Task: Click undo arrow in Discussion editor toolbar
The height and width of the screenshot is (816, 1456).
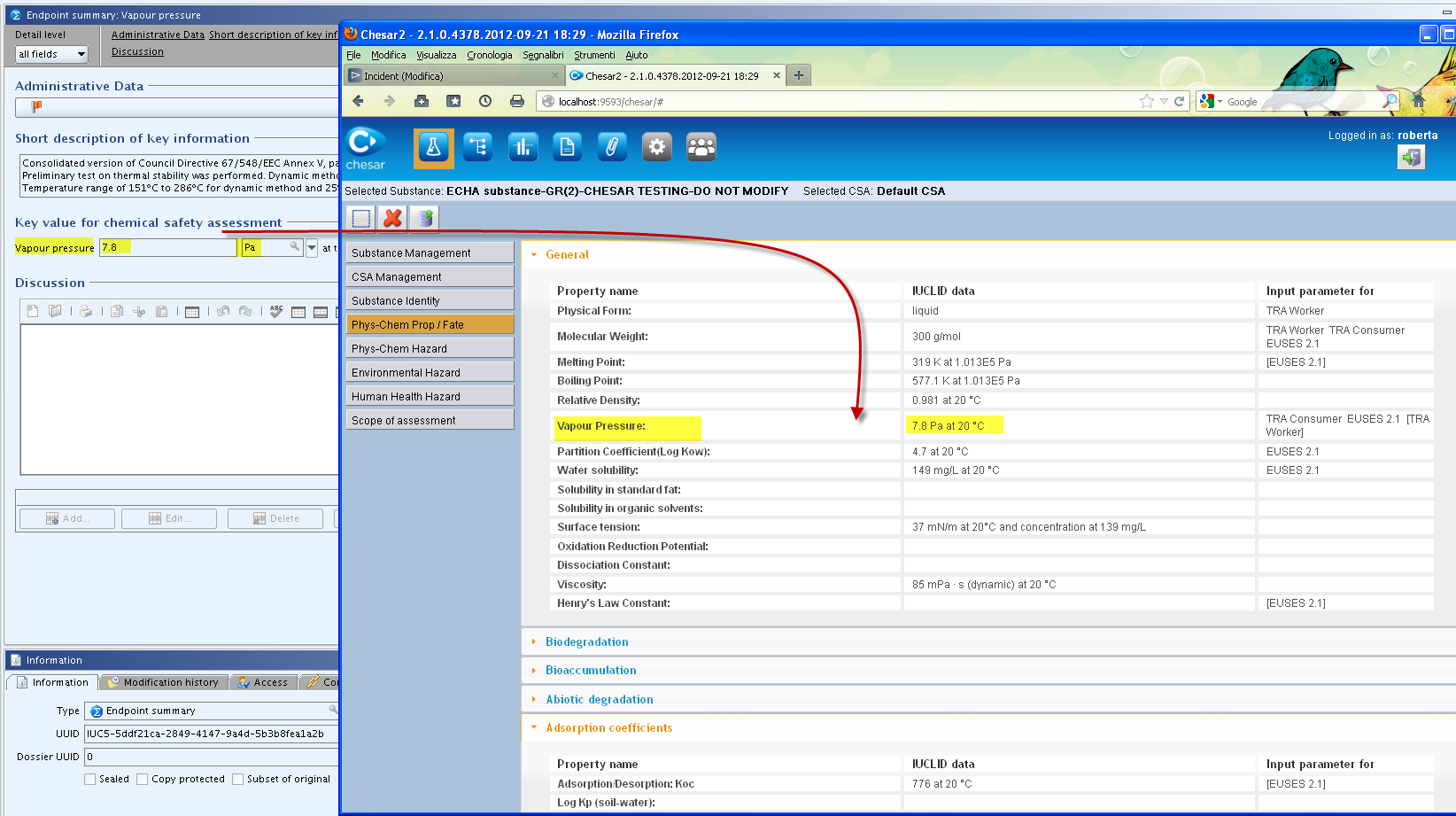Action: (x=223, y=311)
